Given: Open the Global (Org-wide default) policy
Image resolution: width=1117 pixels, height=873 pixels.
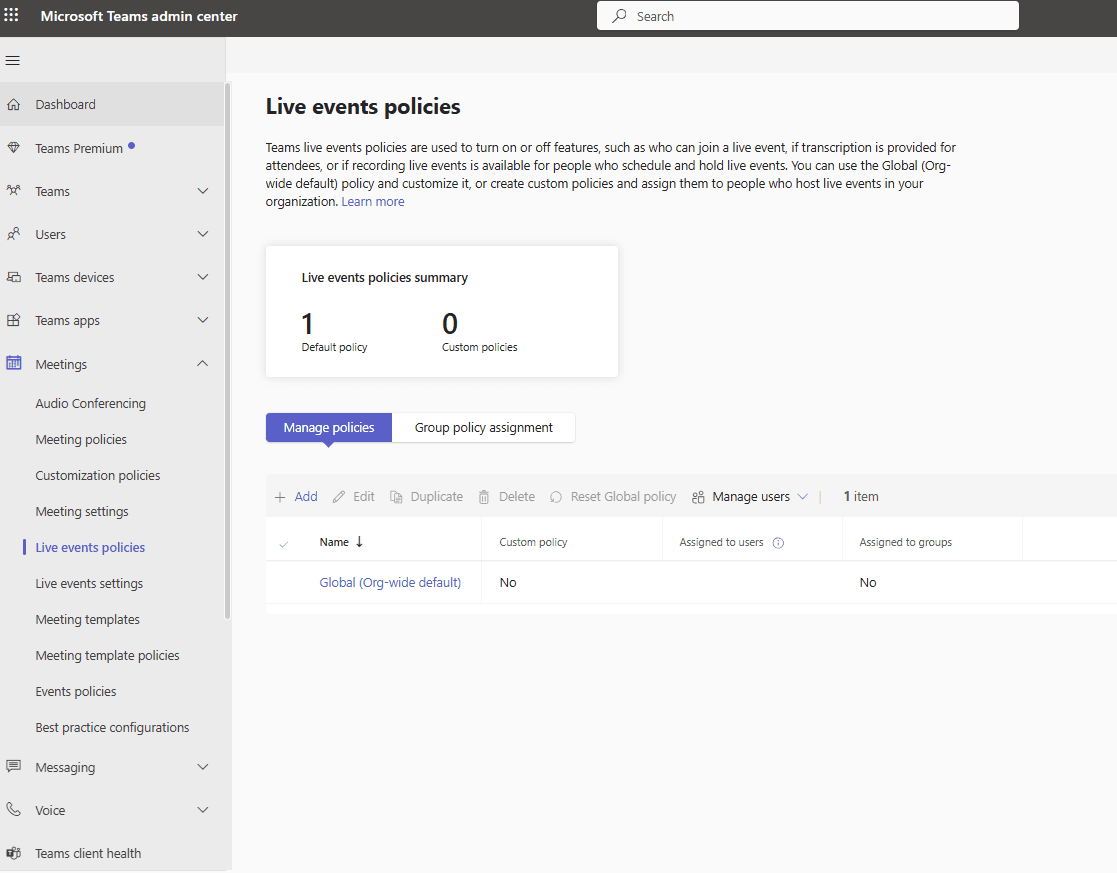Looking at the screenshot, I should tap(390, 582).
